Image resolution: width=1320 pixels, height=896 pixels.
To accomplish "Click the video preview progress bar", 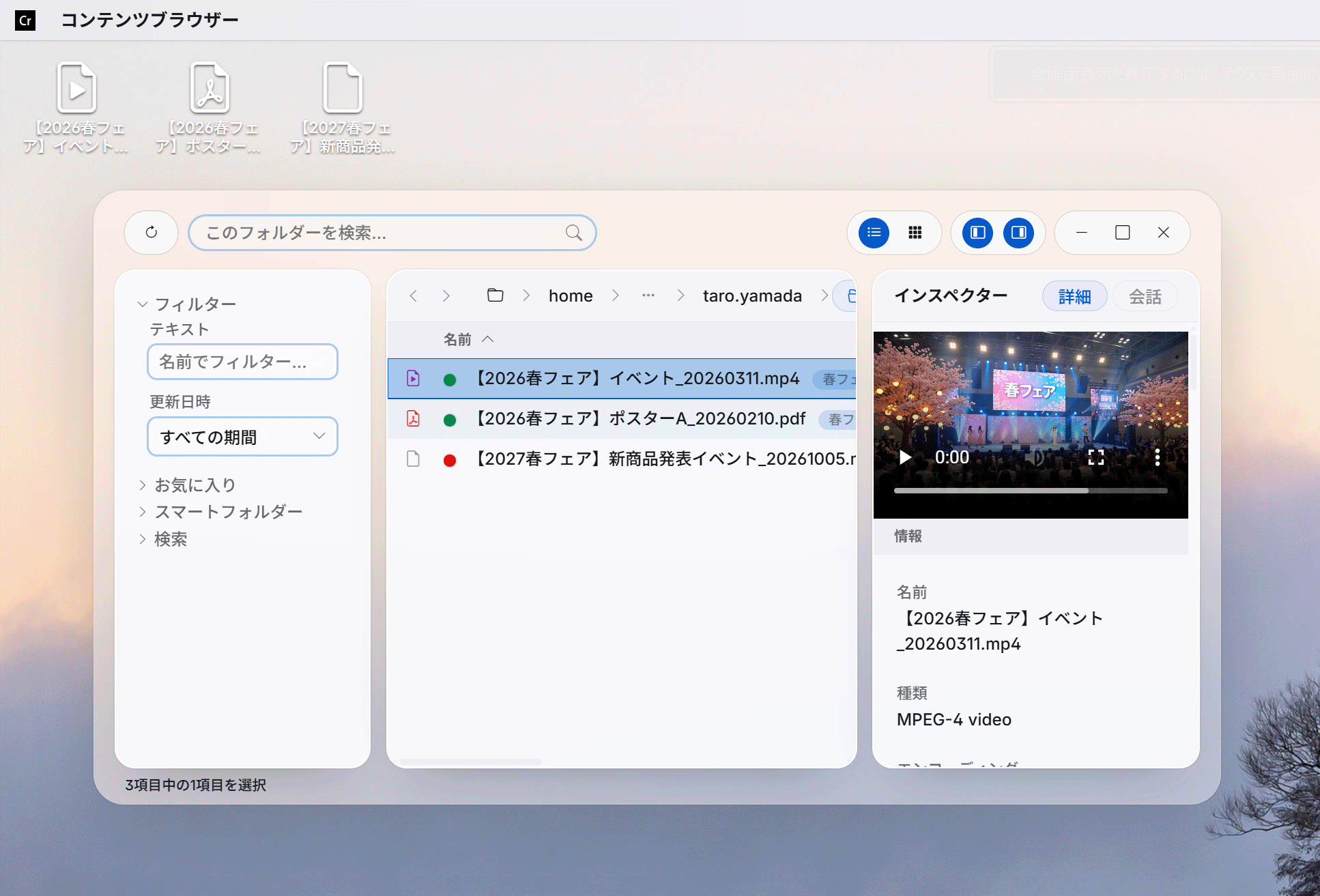I will click(x=1030, y=490).
